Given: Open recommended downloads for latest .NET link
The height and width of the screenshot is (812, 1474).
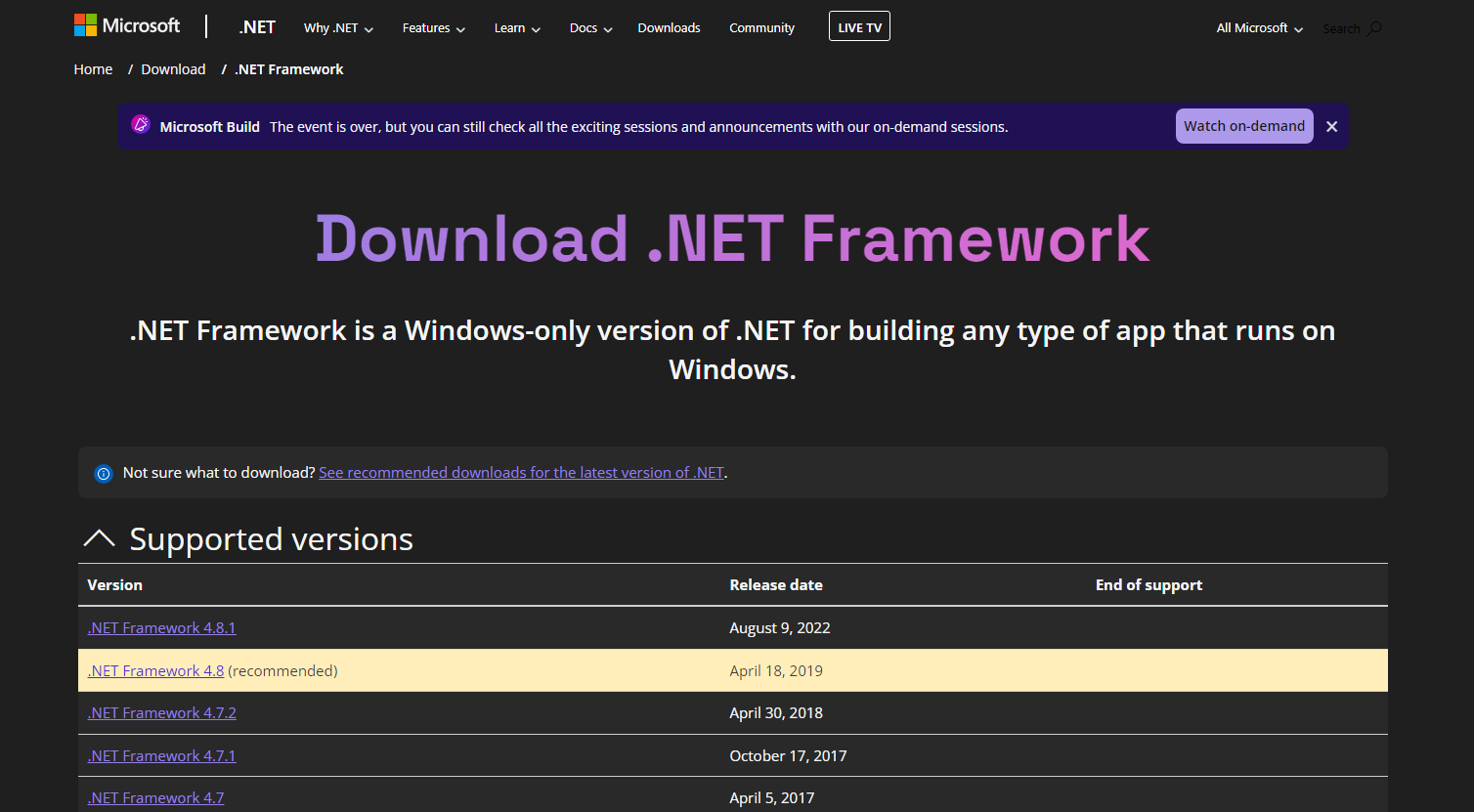Looking at the screenshot, I should [521, 473].
